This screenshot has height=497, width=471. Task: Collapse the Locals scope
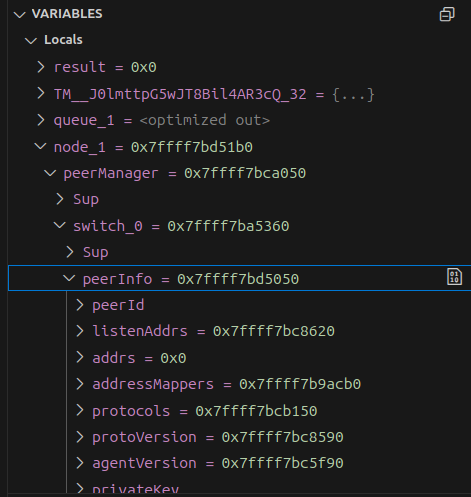[31, 40]
